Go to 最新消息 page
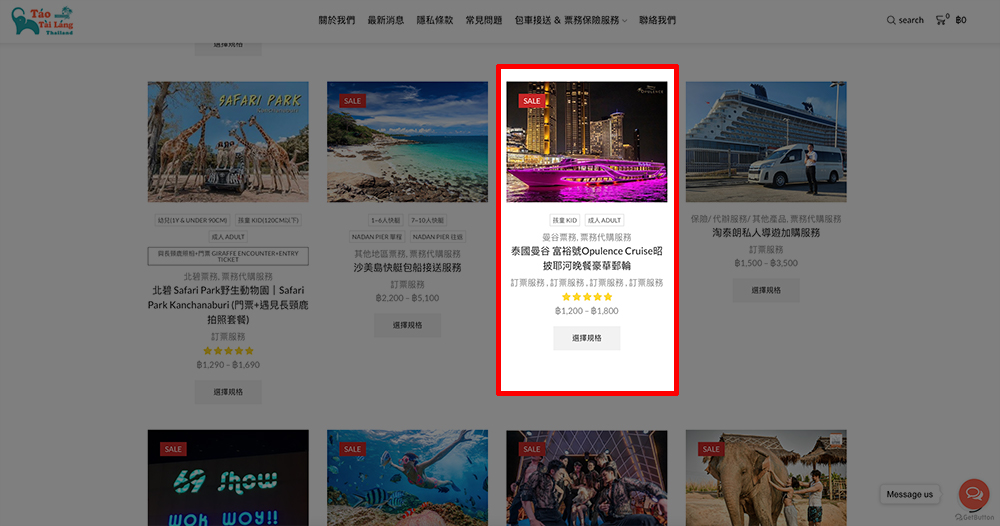 click(386, 20)
